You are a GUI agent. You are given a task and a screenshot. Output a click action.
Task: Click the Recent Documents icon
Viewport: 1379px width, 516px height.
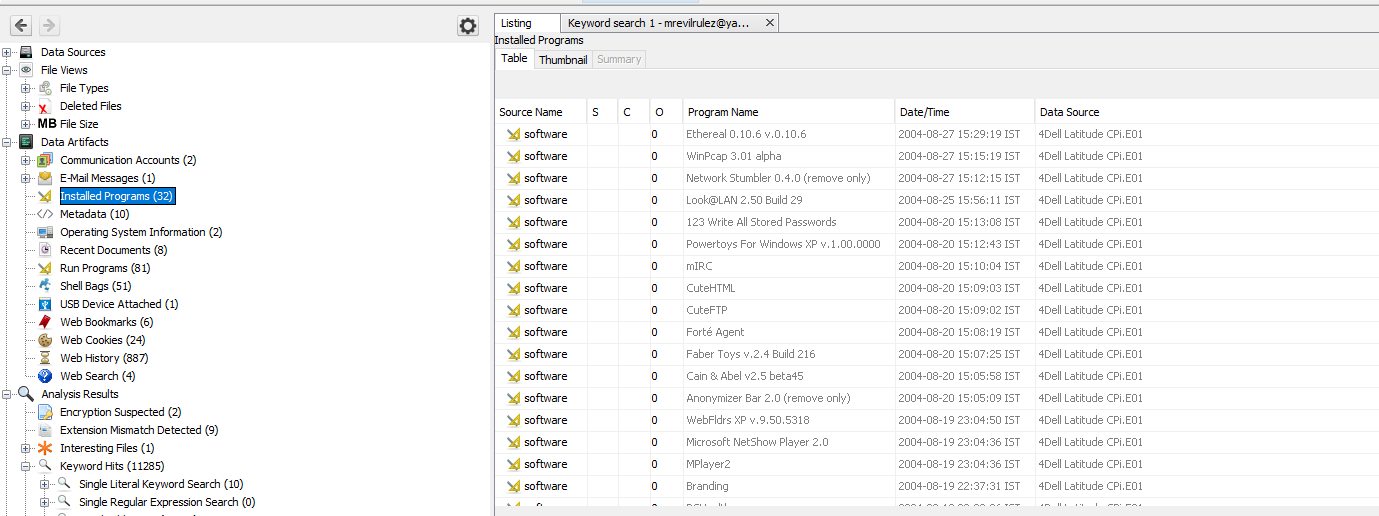click(x=45, y=250)
